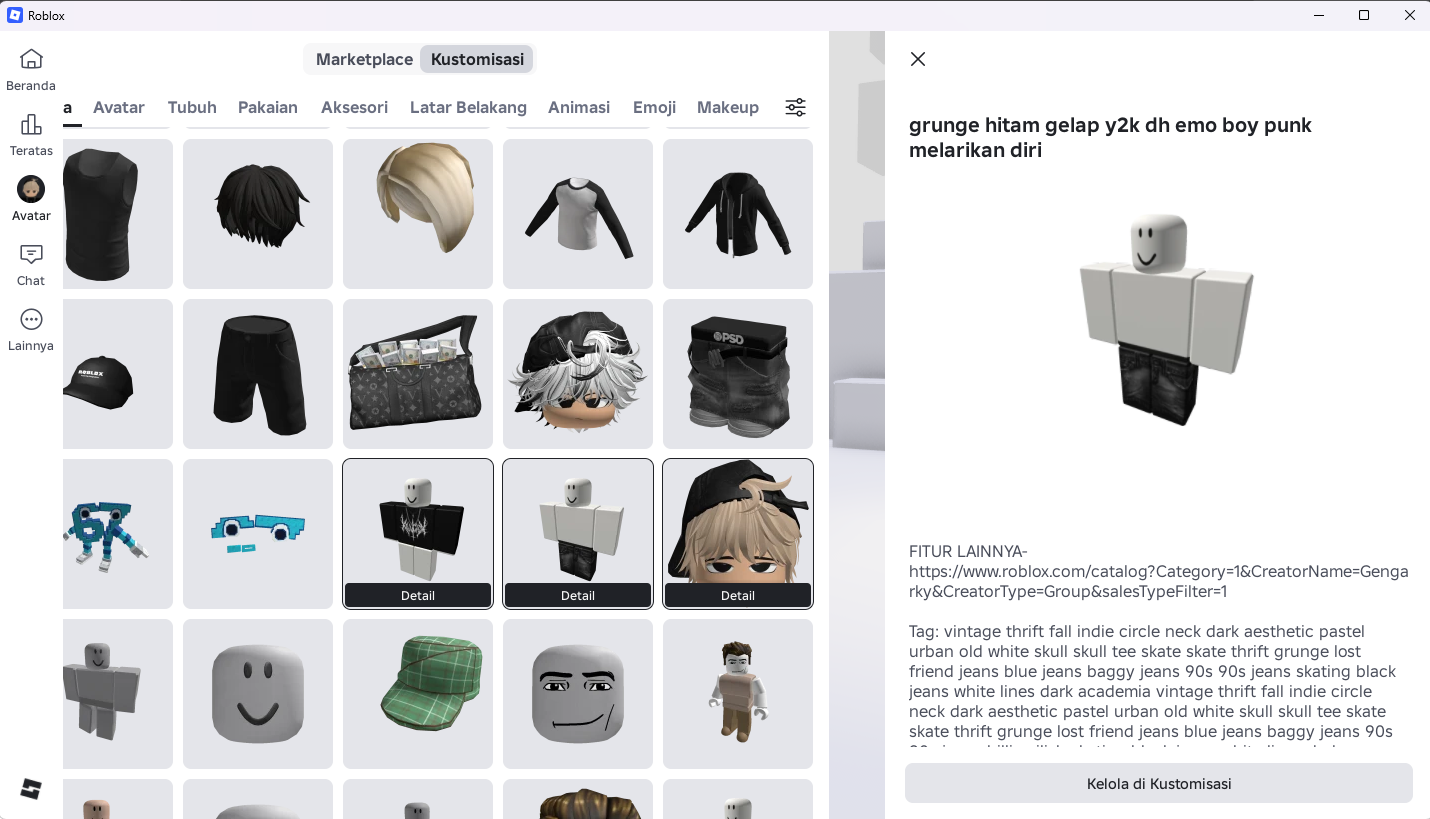Close the item detail panel
This screenshot has height=819, width=1430.
point(918,59)
